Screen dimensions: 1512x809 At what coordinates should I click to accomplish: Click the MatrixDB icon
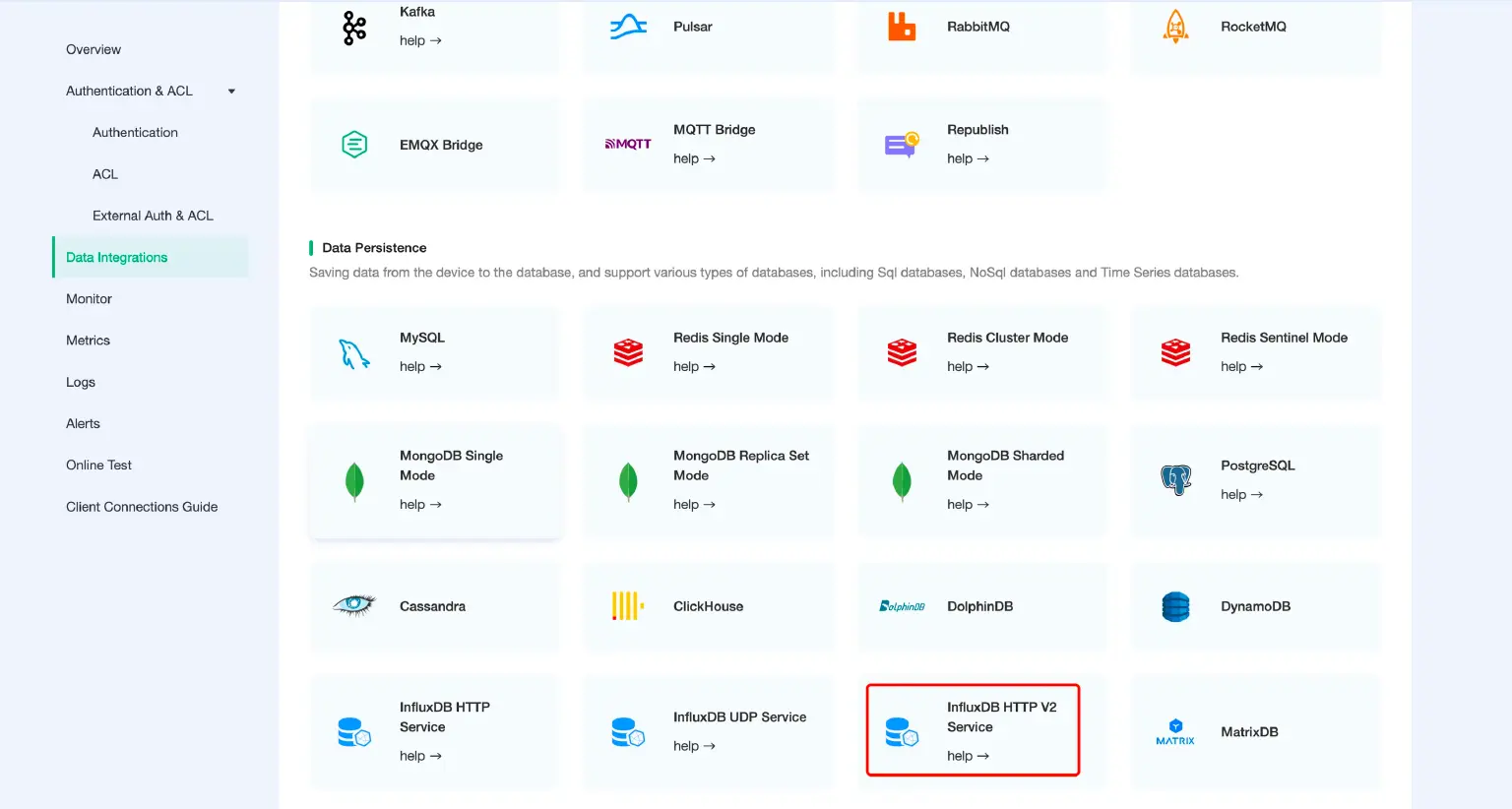click(1174, 731)
